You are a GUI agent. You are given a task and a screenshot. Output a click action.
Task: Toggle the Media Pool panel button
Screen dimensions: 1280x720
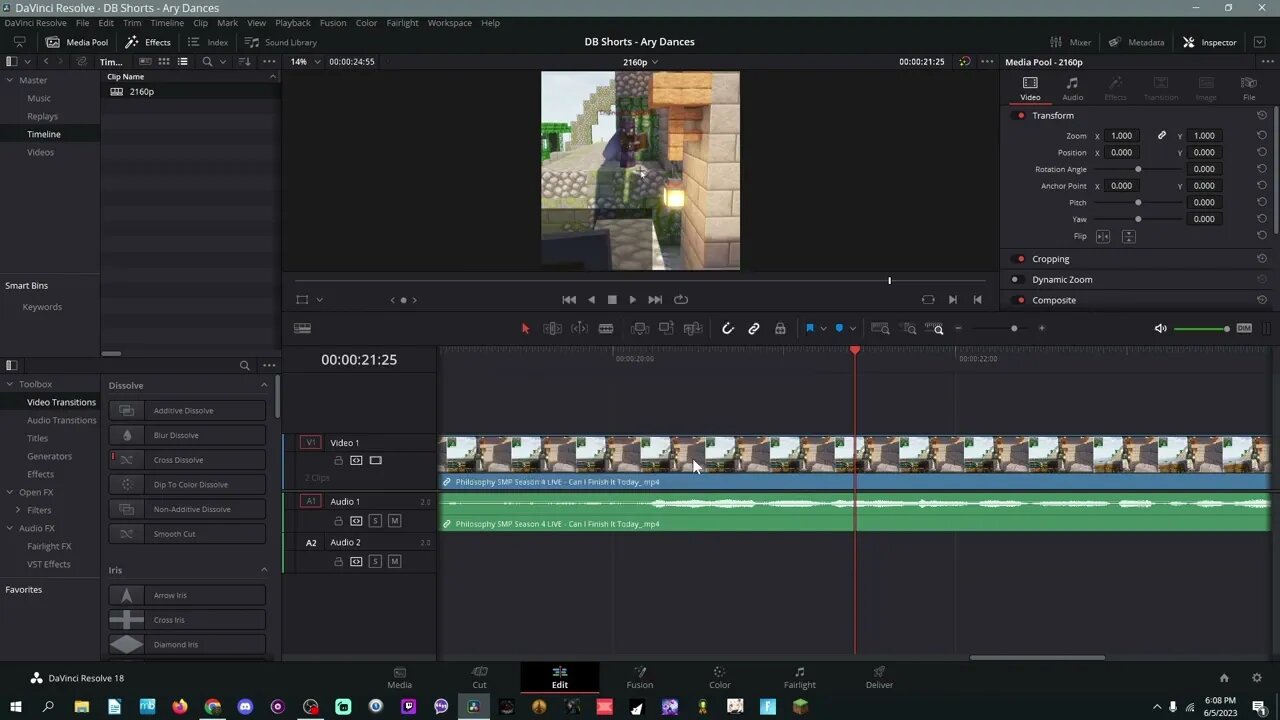point(77,42)
